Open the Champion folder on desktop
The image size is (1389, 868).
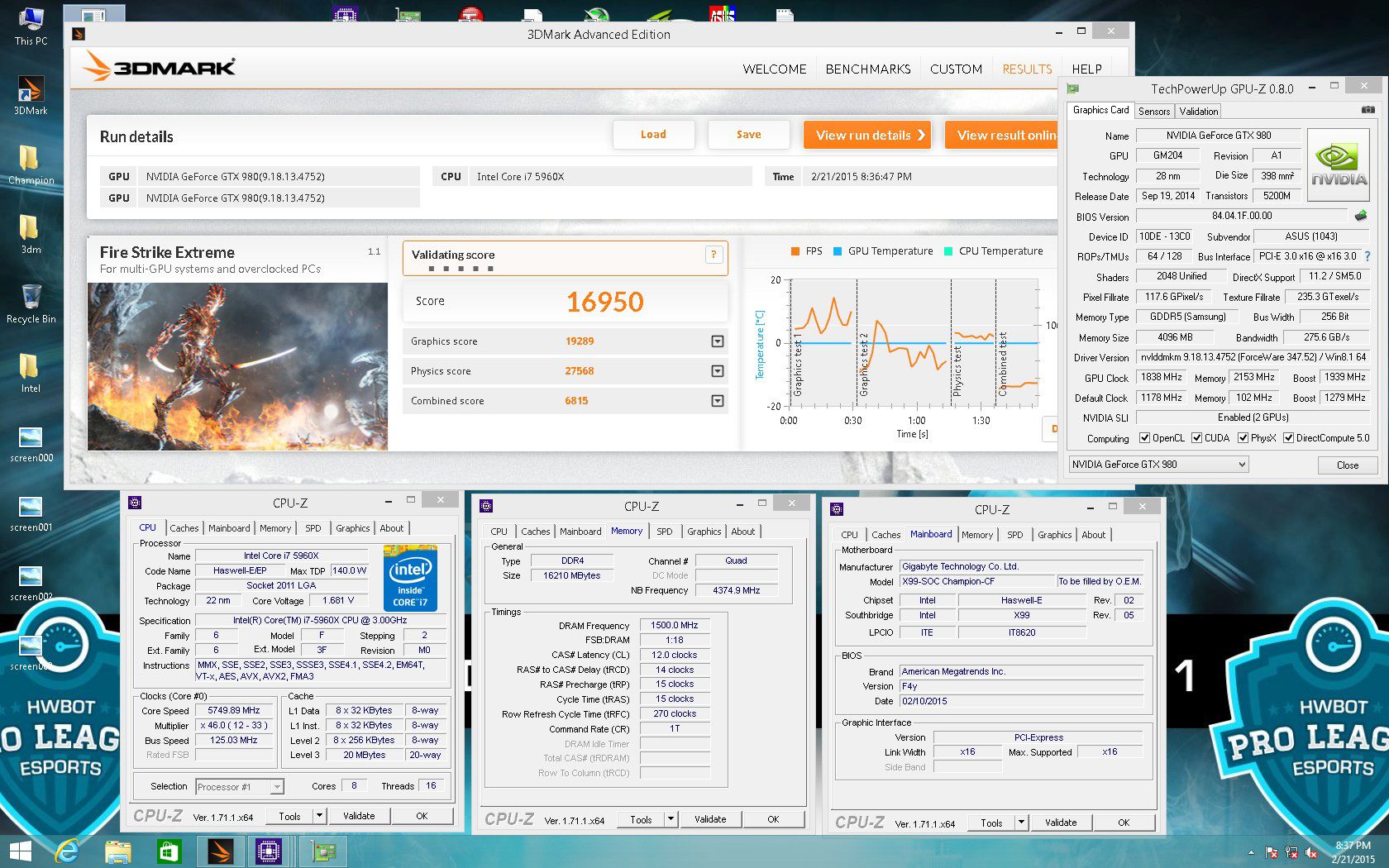[31, 164]
